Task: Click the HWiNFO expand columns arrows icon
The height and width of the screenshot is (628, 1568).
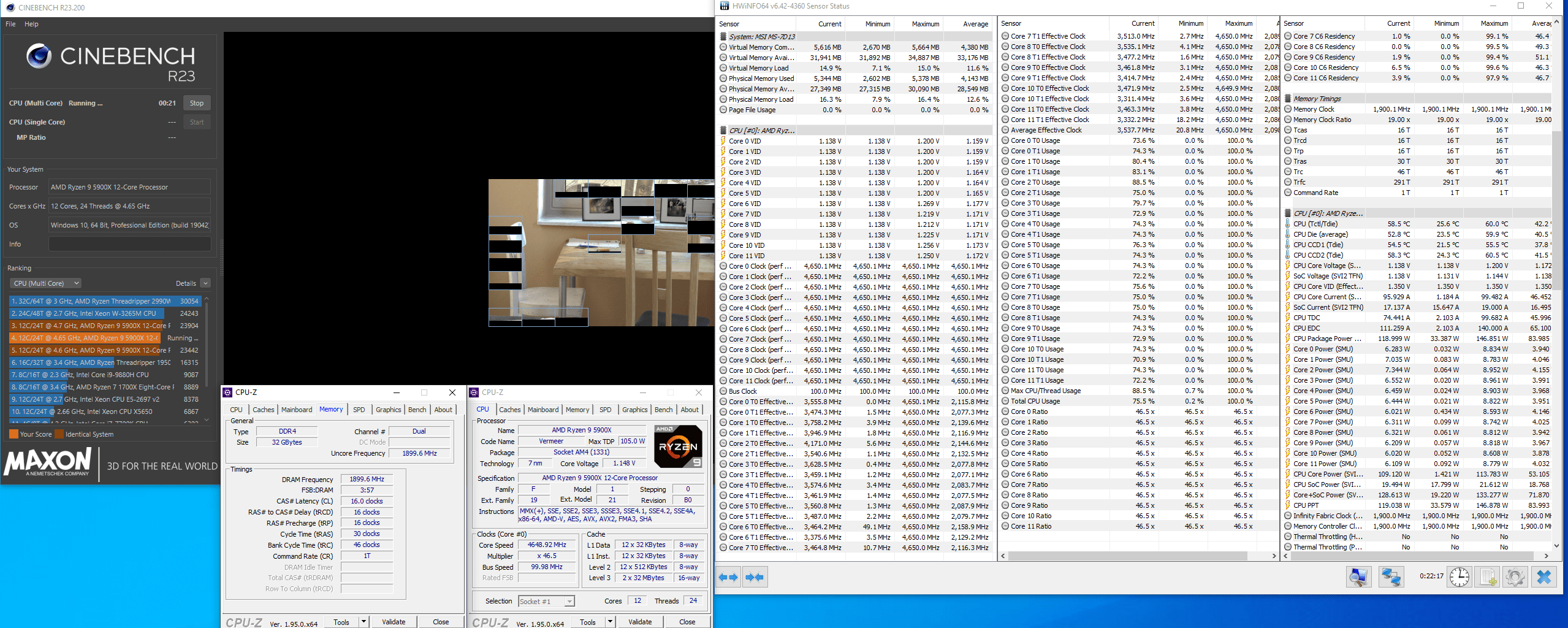Action: point(729,577)
